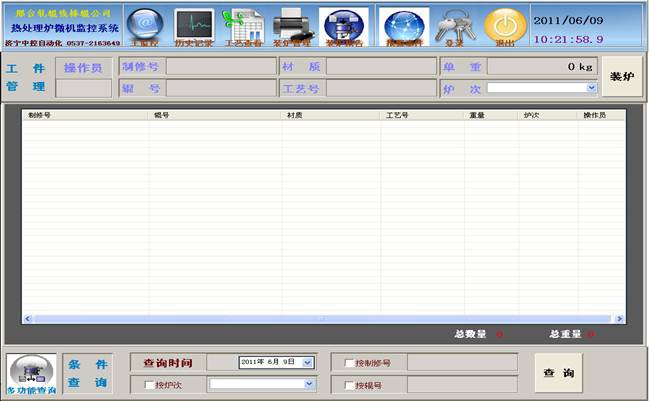Expand the 炉次 dropdown at top right

pos(592,88)
